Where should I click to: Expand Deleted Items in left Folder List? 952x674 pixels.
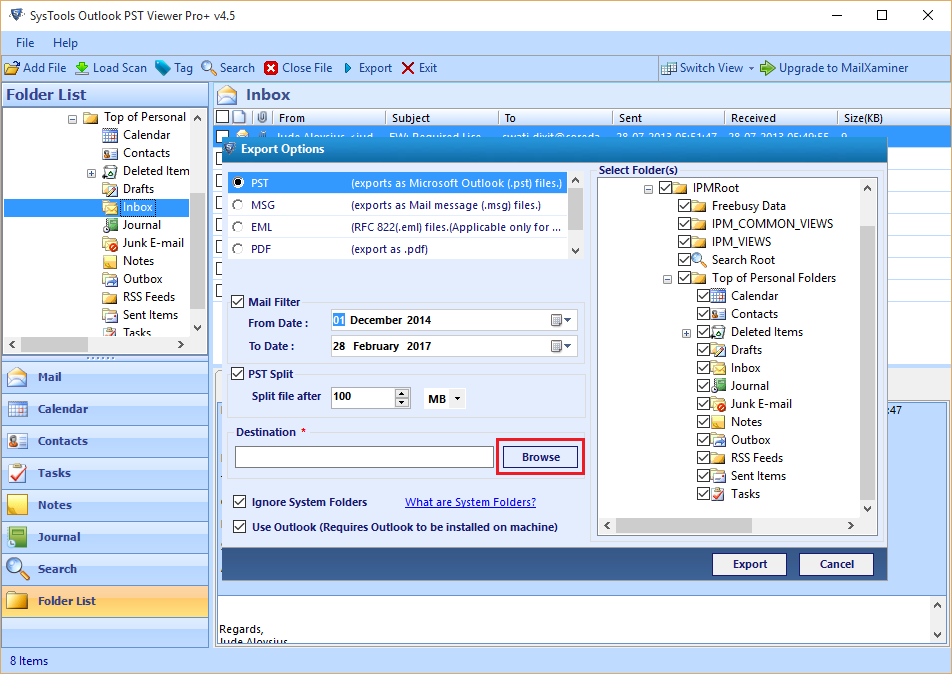click(91, 173)
